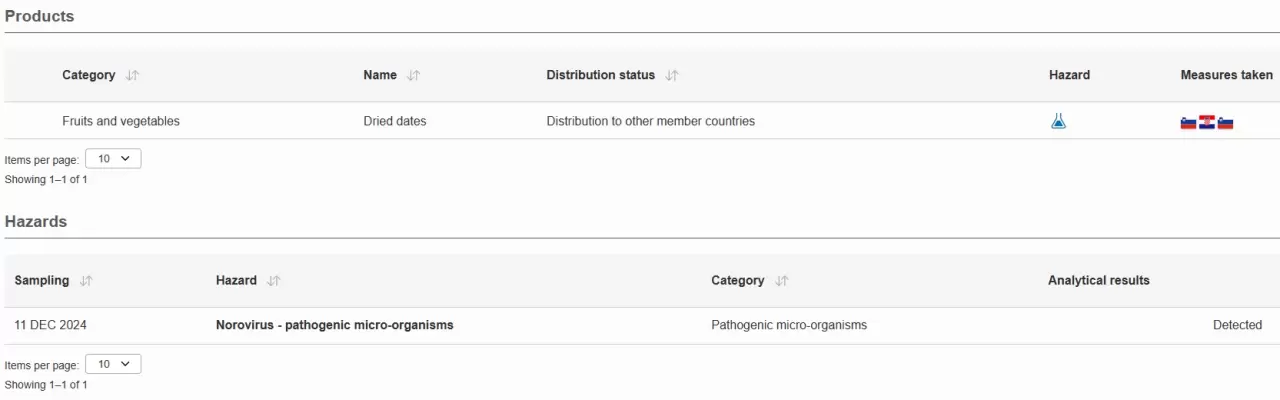Click the rightmost Slovenia flag icon
Screen dimensions: 1280x400
[1225, 123]
